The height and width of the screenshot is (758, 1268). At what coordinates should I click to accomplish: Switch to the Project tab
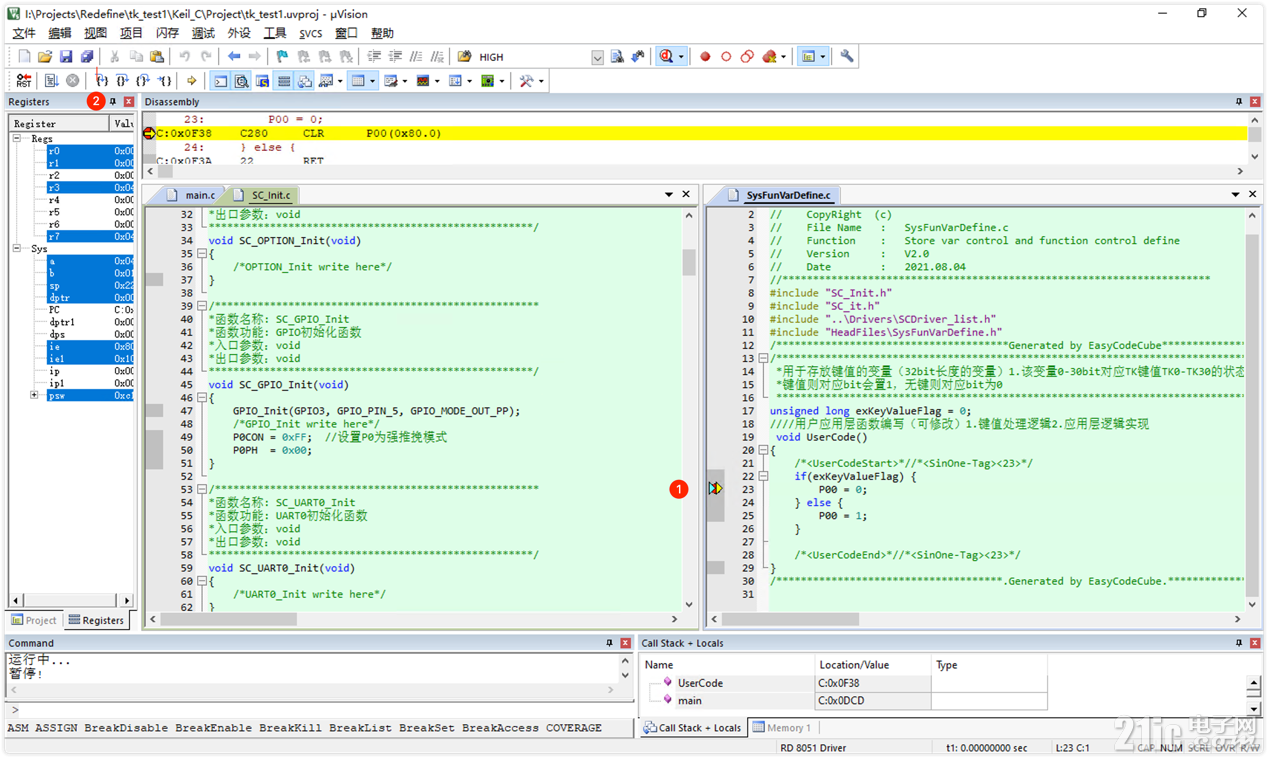tap(34, 620)
